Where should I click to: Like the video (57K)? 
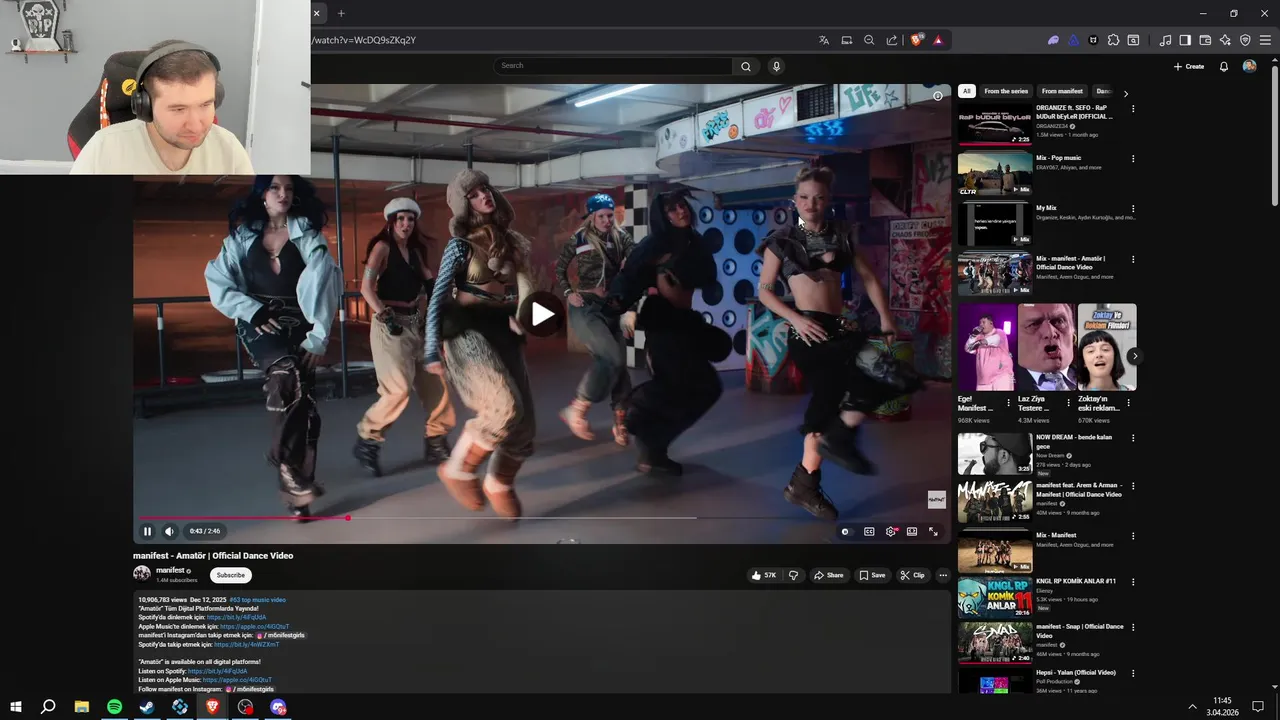point(765,575)
